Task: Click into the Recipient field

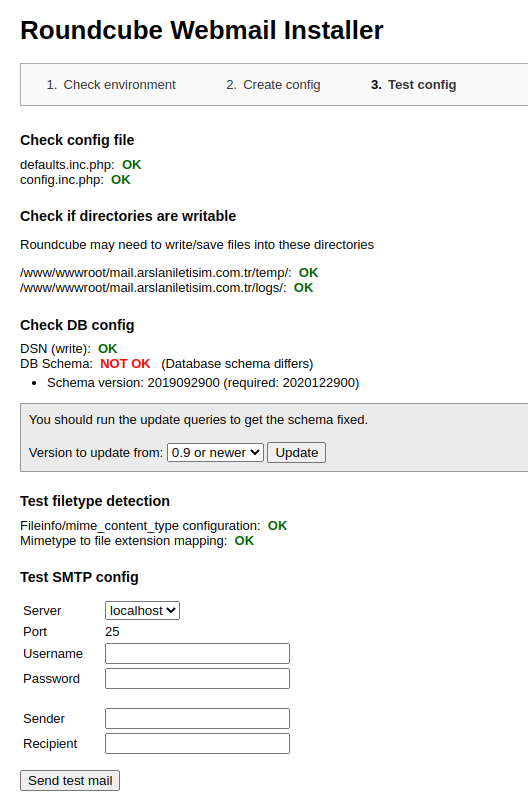Action: [197, 744]
